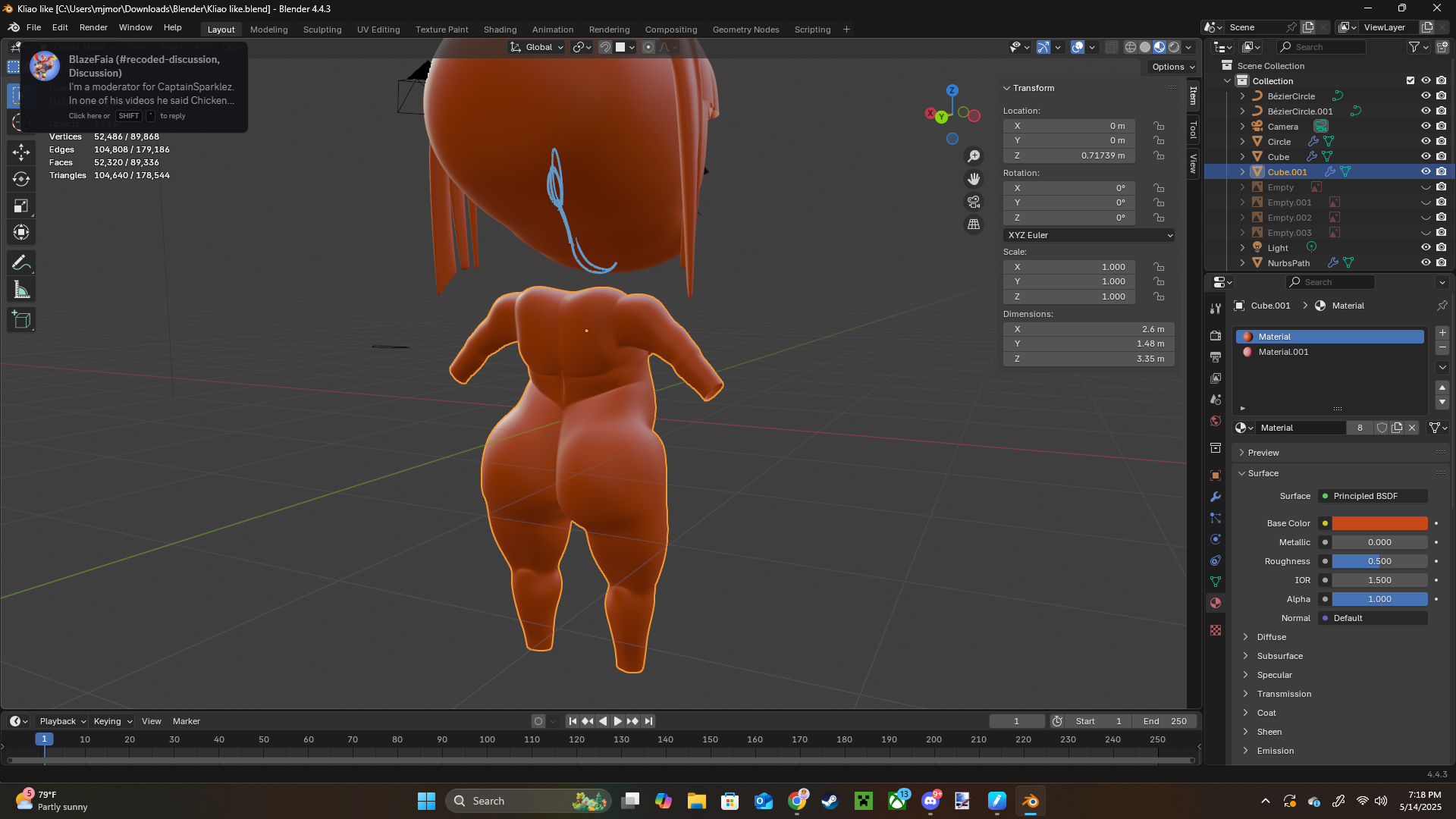Open the XYZ Euler rotation mode dropdown
Image resolution: width=1456 pixels, height=819 pixels.
(1089, 235)
